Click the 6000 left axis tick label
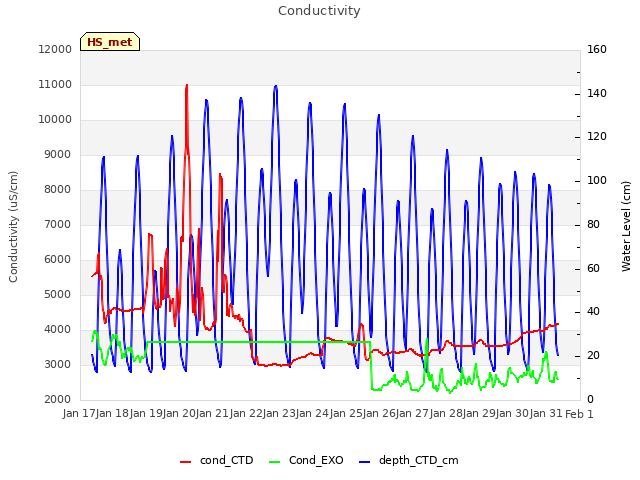Viewport: 640px width, 480px height. pos(58,260)
